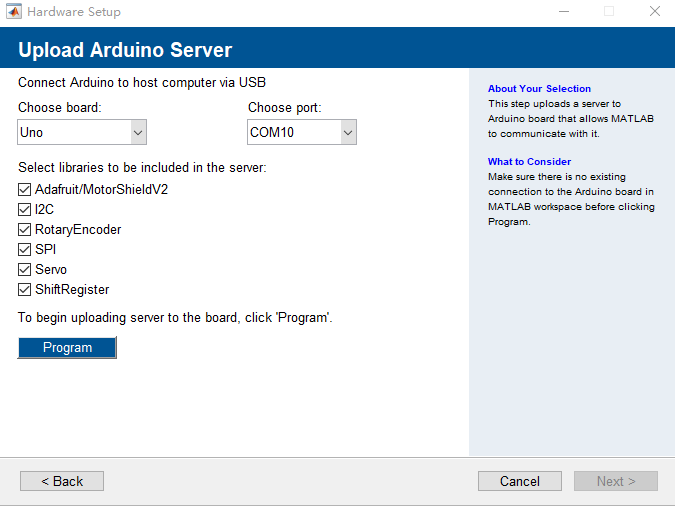Open the Choose port dropdown showing COM10

coord(302,132)
